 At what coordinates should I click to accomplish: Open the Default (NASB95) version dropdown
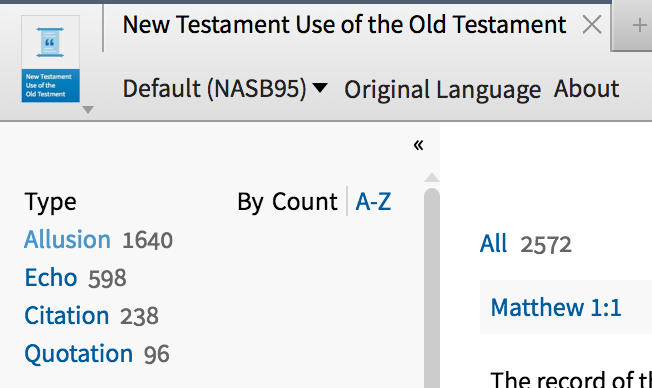point(225,89)
